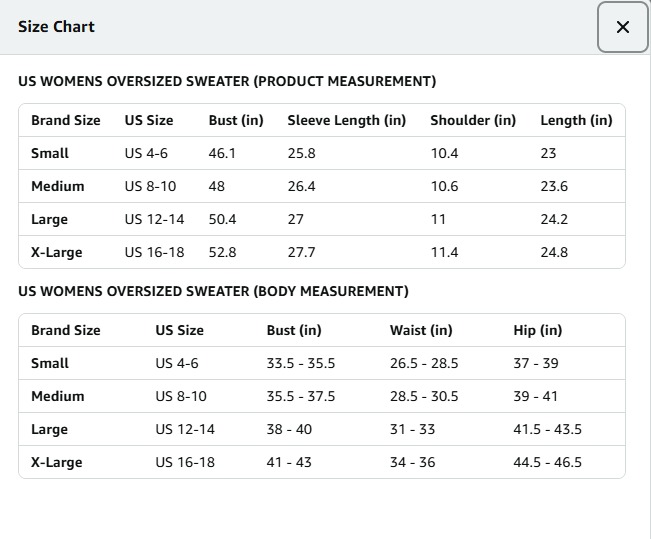Click the Large hip range 41.5 - 43.5
Viewport: 651px width, 539px height.
[x=547, y=429]
